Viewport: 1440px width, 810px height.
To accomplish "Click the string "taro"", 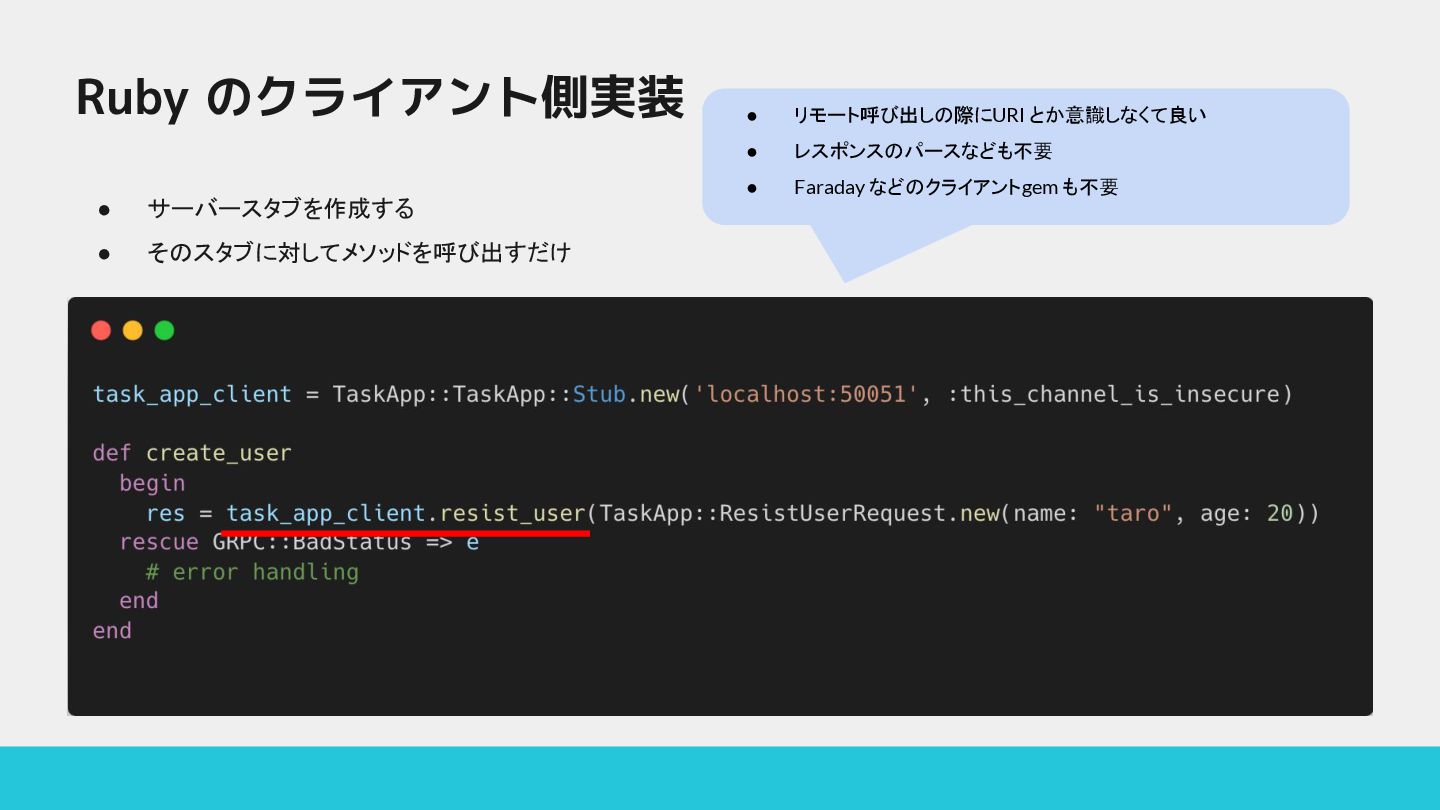I will 1132,514.
